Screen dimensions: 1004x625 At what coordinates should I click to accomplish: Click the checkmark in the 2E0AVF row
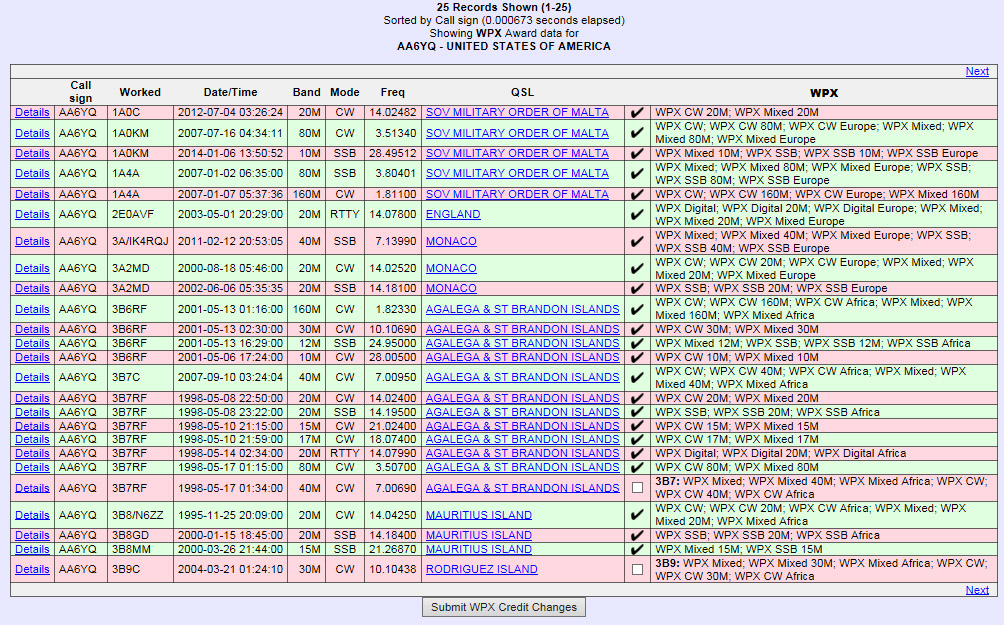click(637, 215)
